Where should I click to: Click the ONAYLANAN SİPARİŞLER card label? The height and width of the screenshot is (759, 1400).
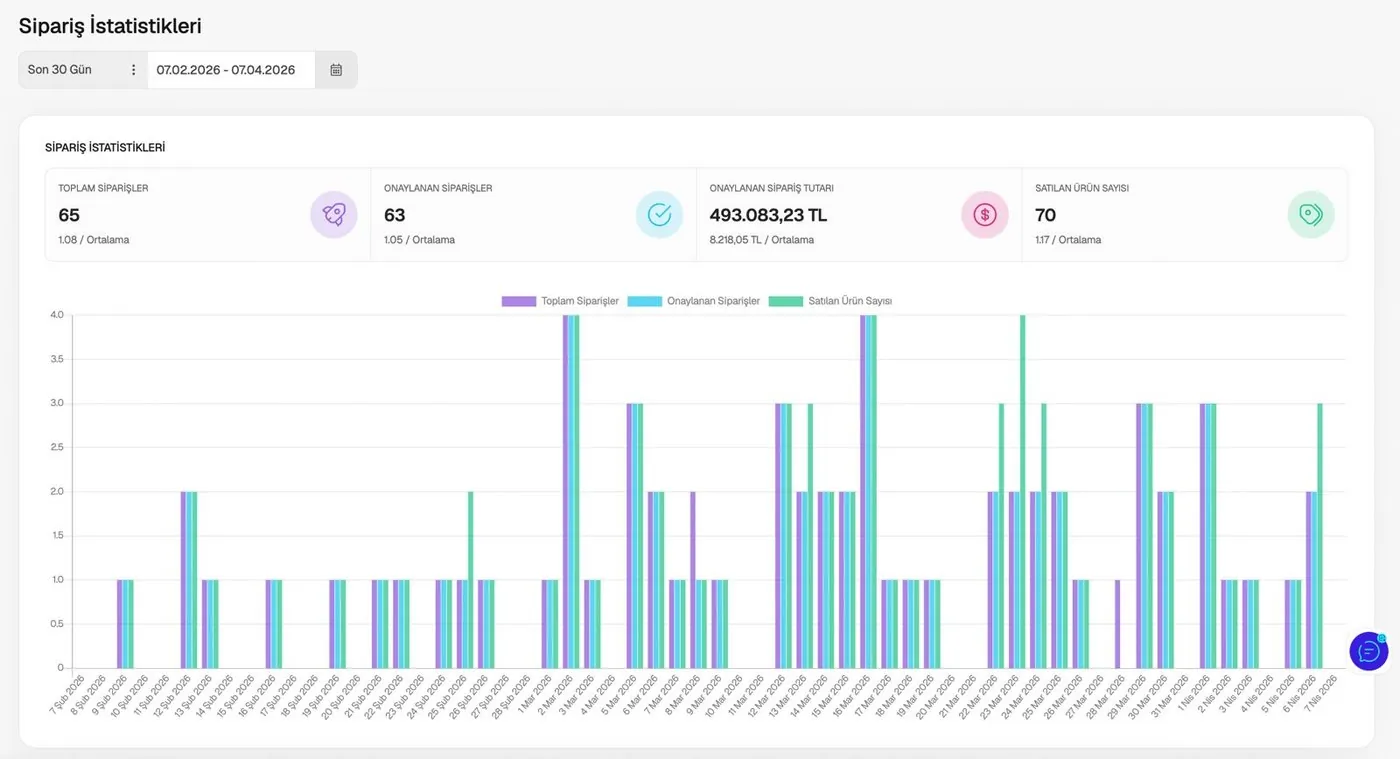[438, 188]
